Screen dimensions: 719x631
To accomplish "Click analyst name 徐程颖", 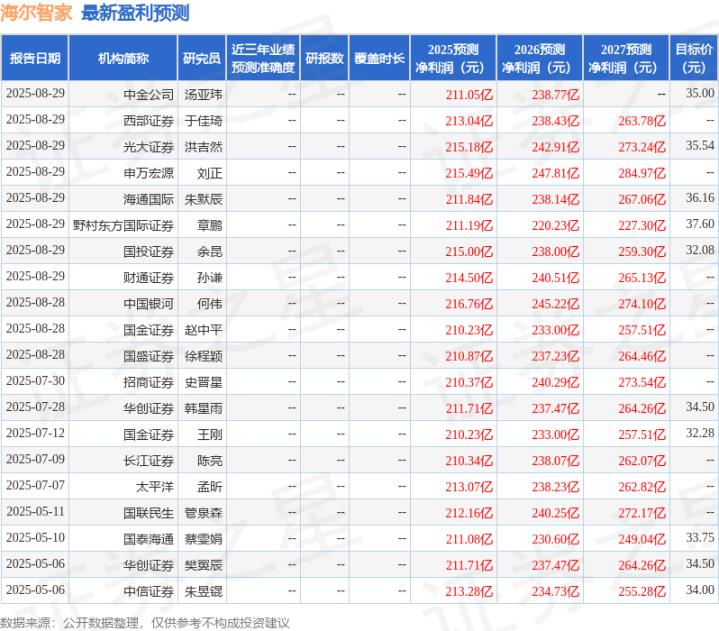I will [x=204, y=356].
